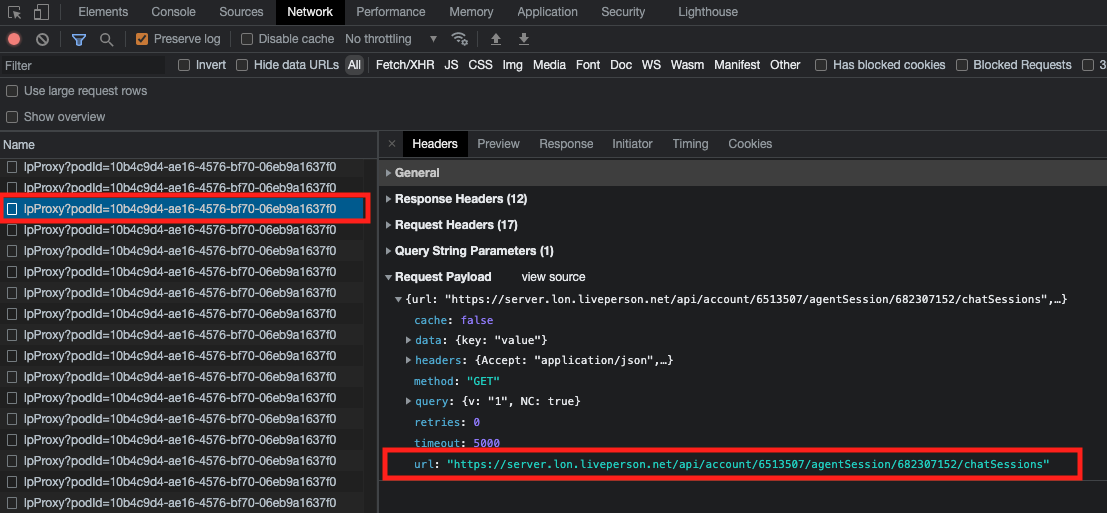
Task: Filter by Img requests
Action: 513,65
